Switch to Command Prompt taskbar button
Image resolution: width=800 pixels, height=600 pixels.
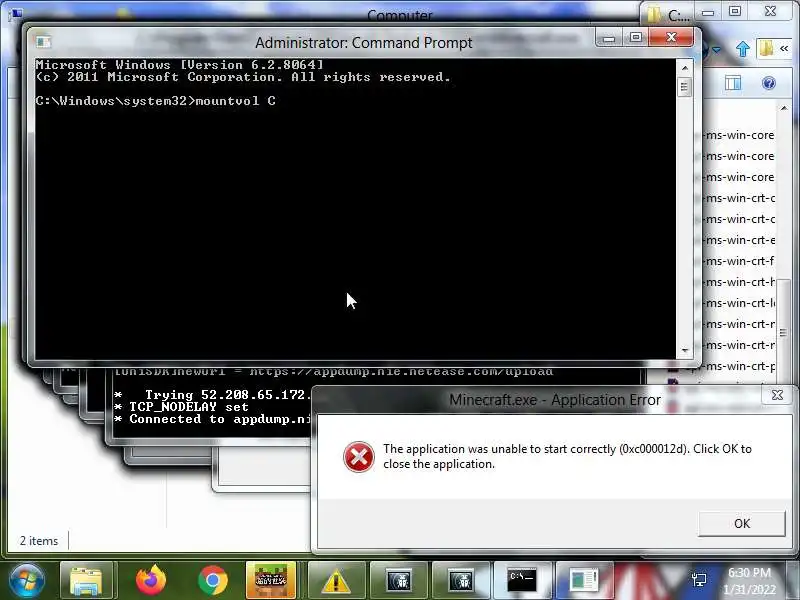click(521, 581)
